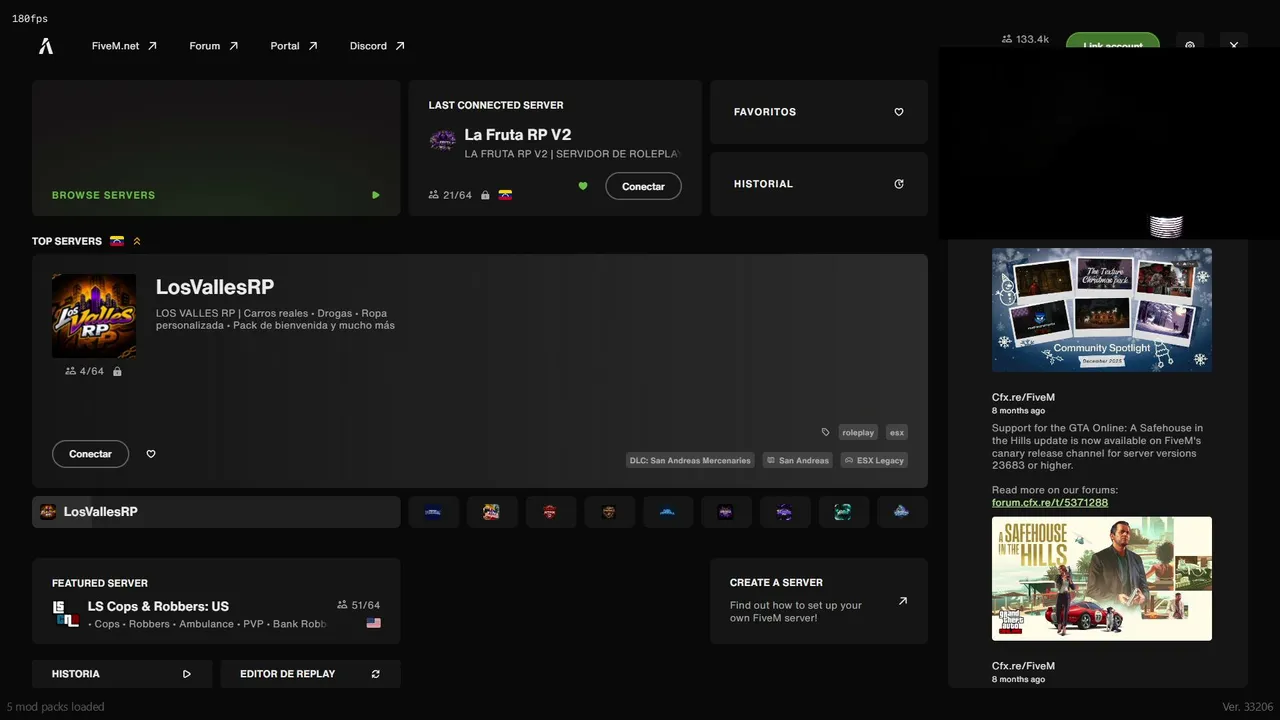Click the Venezuela flag beside Top Servers

point(117,241)
